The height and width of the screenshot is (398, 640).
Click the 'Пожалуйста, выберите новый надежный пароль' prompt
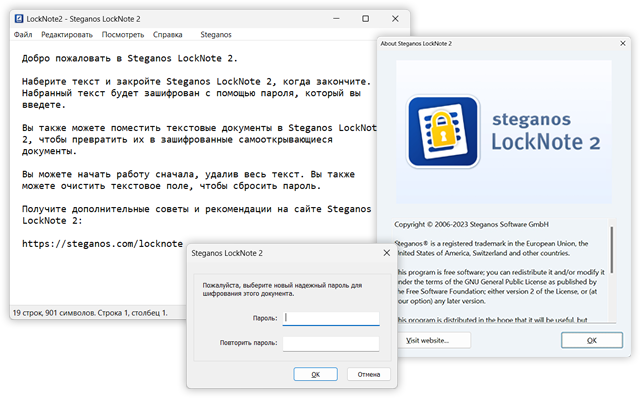pos(282,289)
